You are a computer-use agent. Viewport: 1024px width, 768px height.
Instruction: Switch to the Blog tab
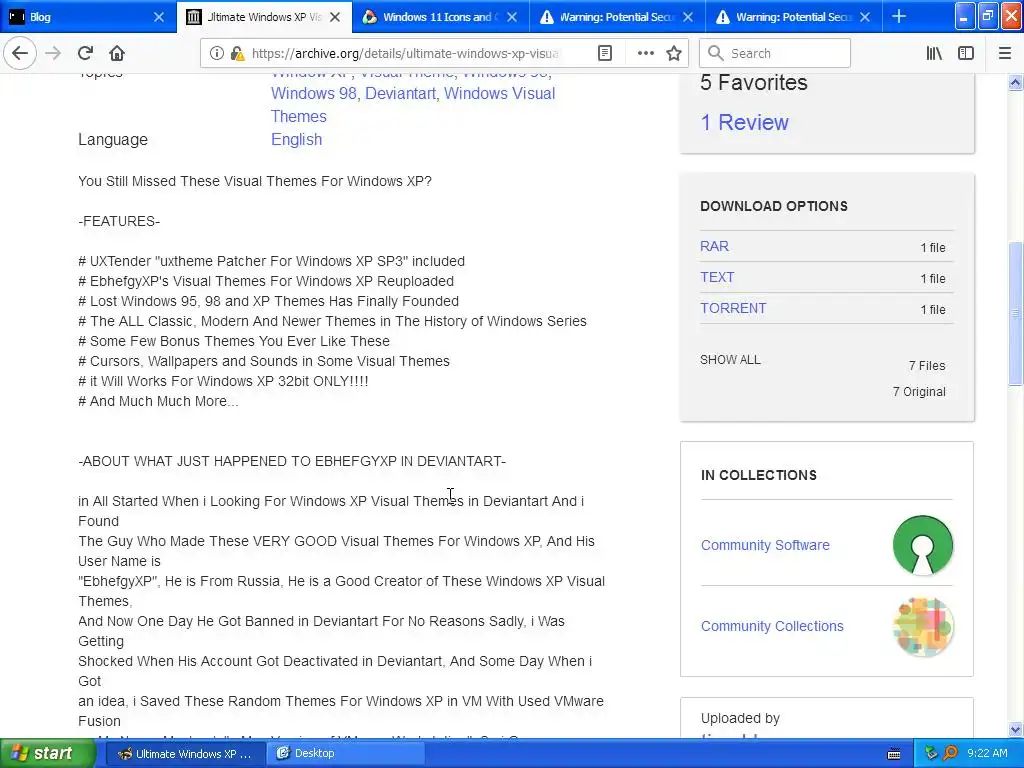coord(88,17)
